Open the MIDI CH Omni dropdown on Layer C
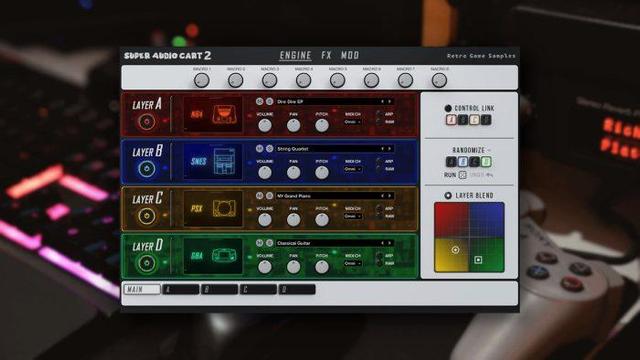Viewport: 640px width, 360px height. pyautogui.click(x=353, y=216)
